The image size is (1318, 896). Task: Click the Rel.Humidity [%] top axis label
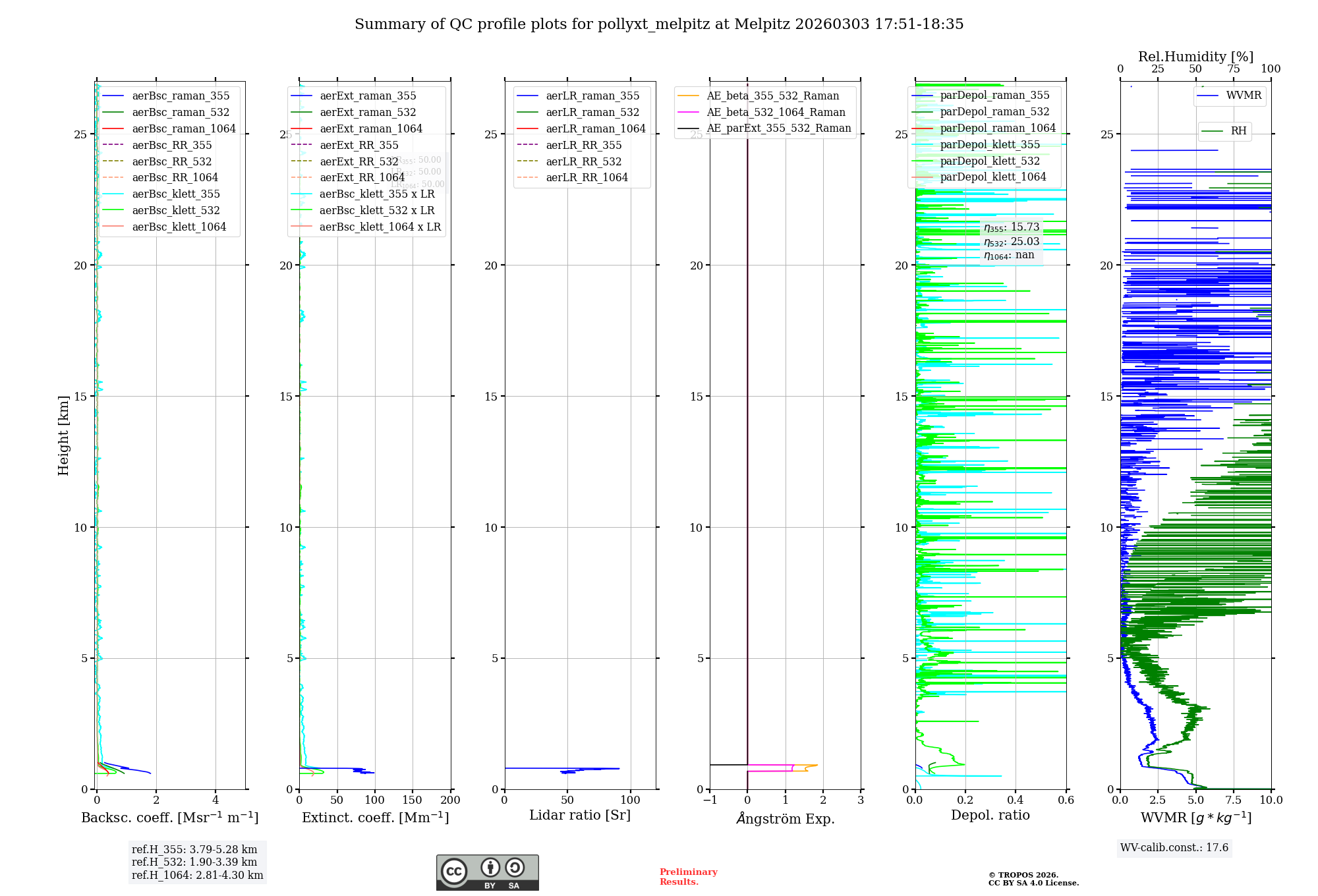coord(1195,57)
